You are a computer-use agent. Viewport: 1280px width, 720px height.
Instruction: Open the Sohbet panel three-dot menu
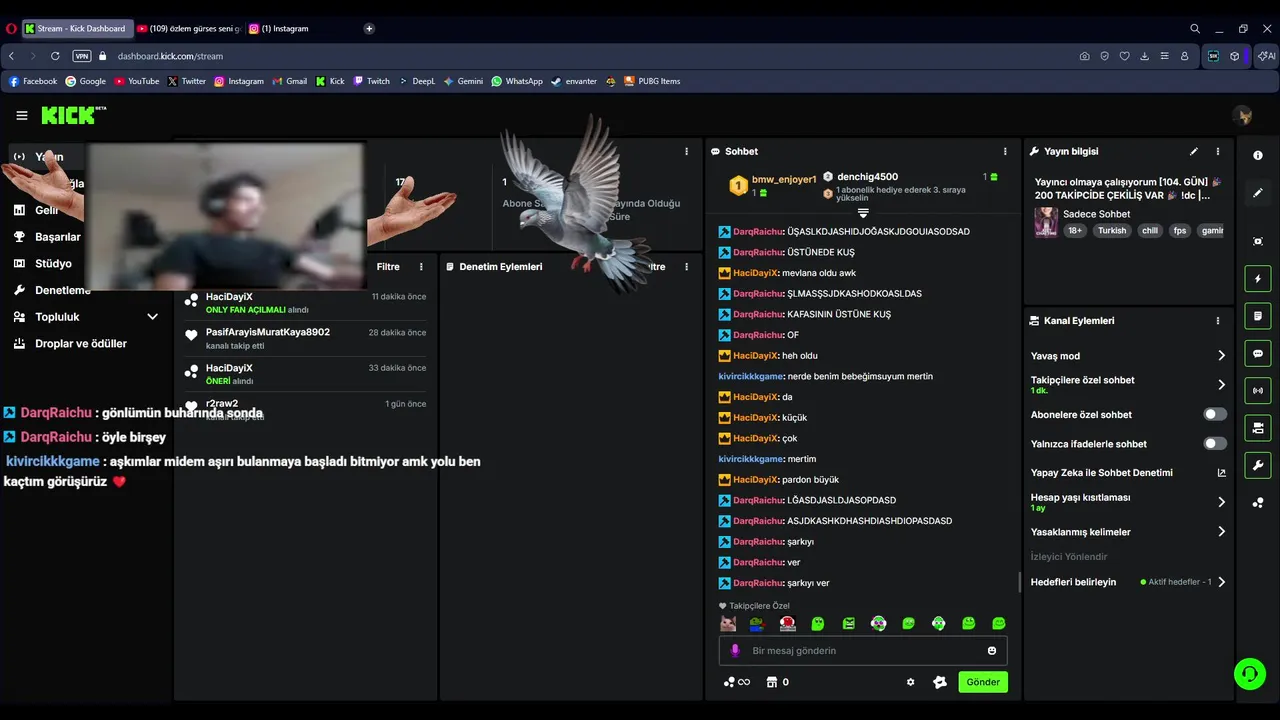click(x=1005, y=152)
